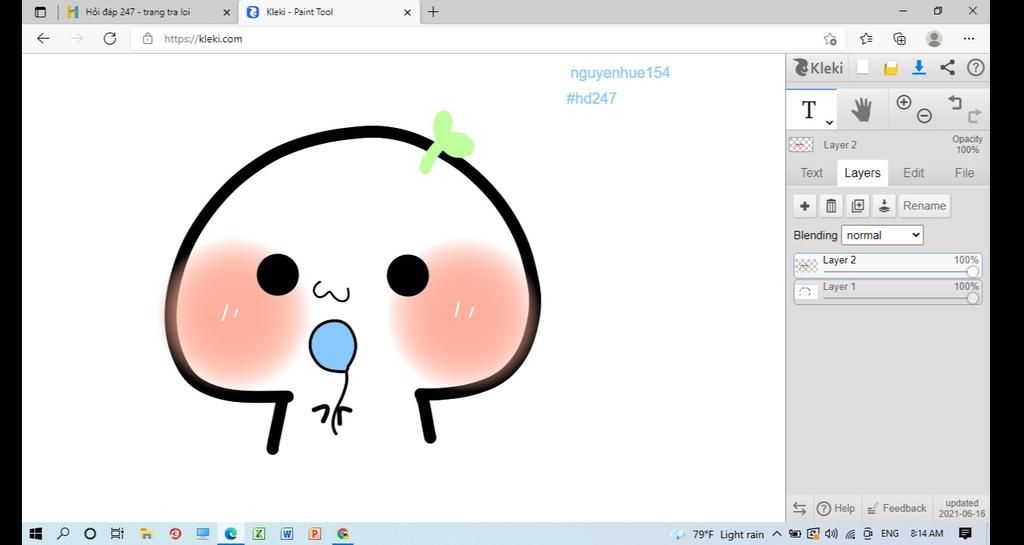The height and width of the screenshot is (545, 1024).
Task: Switch to Hỏi đáp 247 browser tab
Action: pyautogui.click(x=137, y=12)
